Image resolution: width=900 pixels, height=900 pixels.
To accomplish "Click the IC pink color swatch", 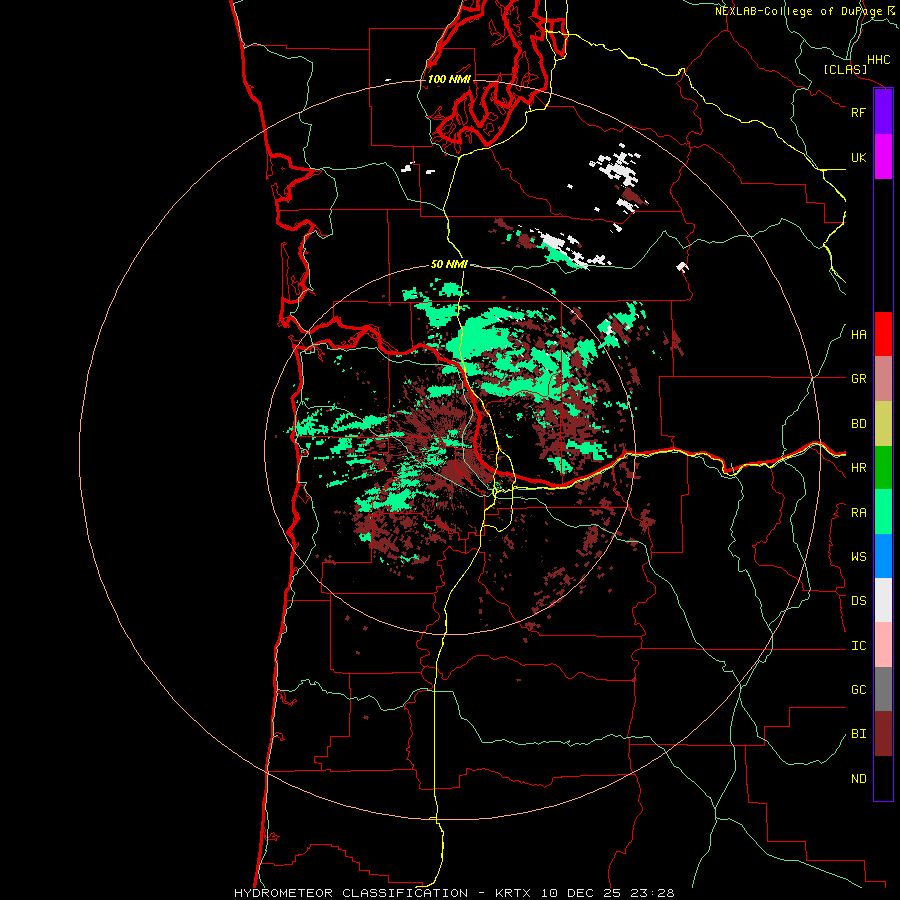I will pos(883,645).
